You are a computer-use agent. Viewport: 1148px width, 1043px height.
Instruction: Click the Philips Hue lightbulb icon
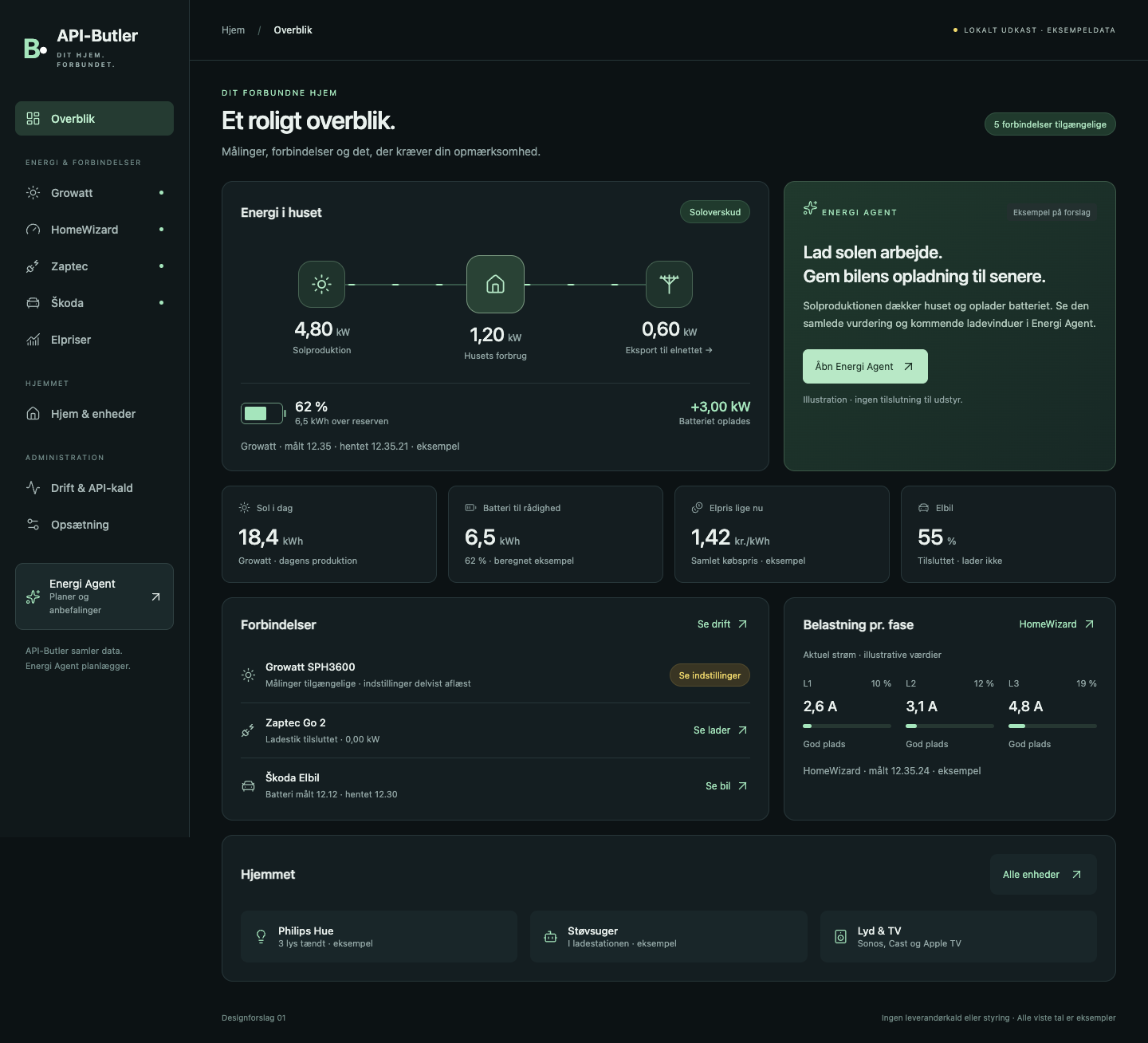(x=261, y=937)
